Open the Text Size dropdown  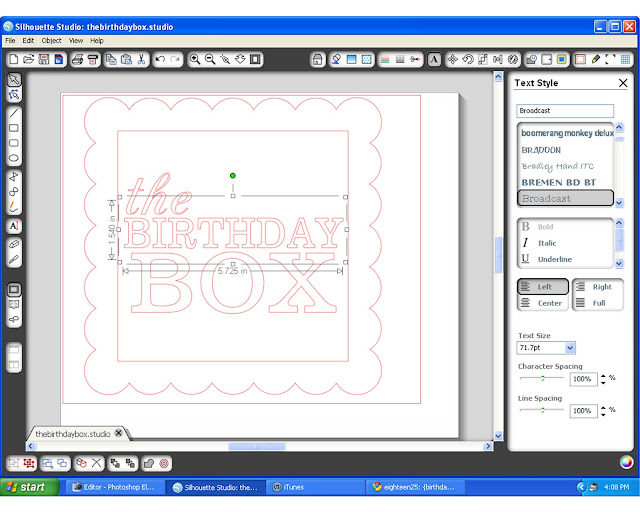pos(570,348)
